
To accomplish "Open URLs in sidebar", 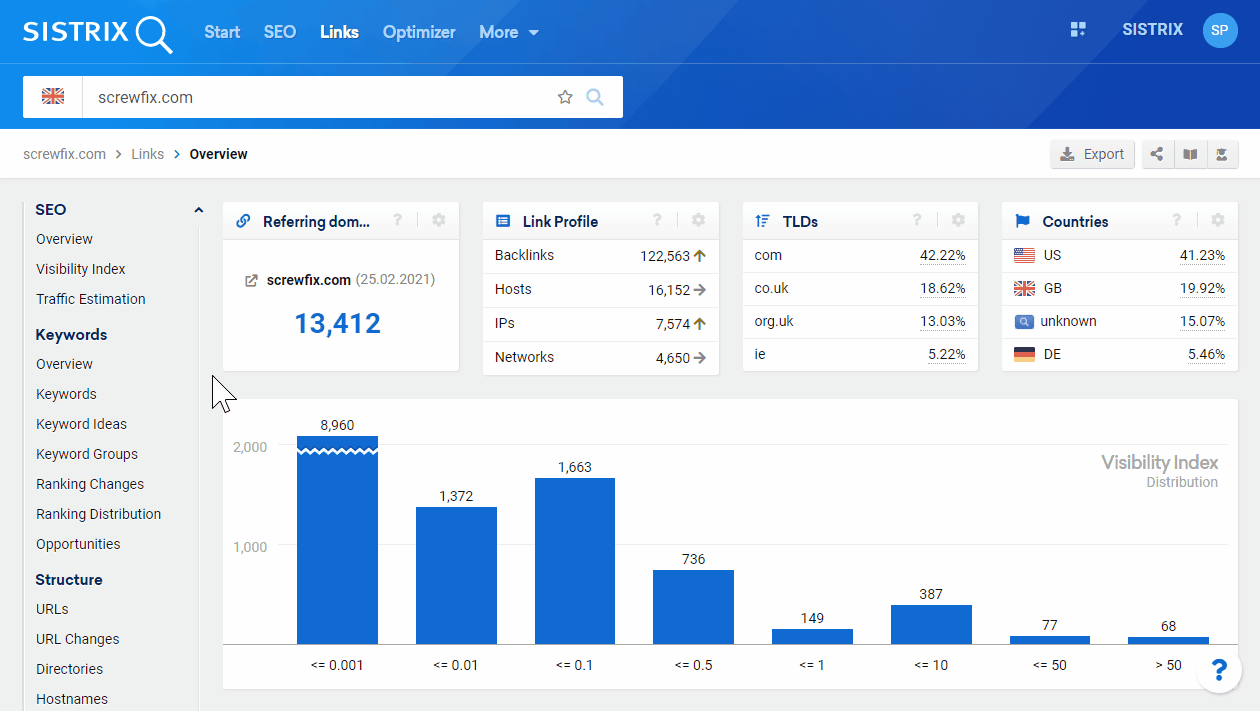I will point(52,609).
